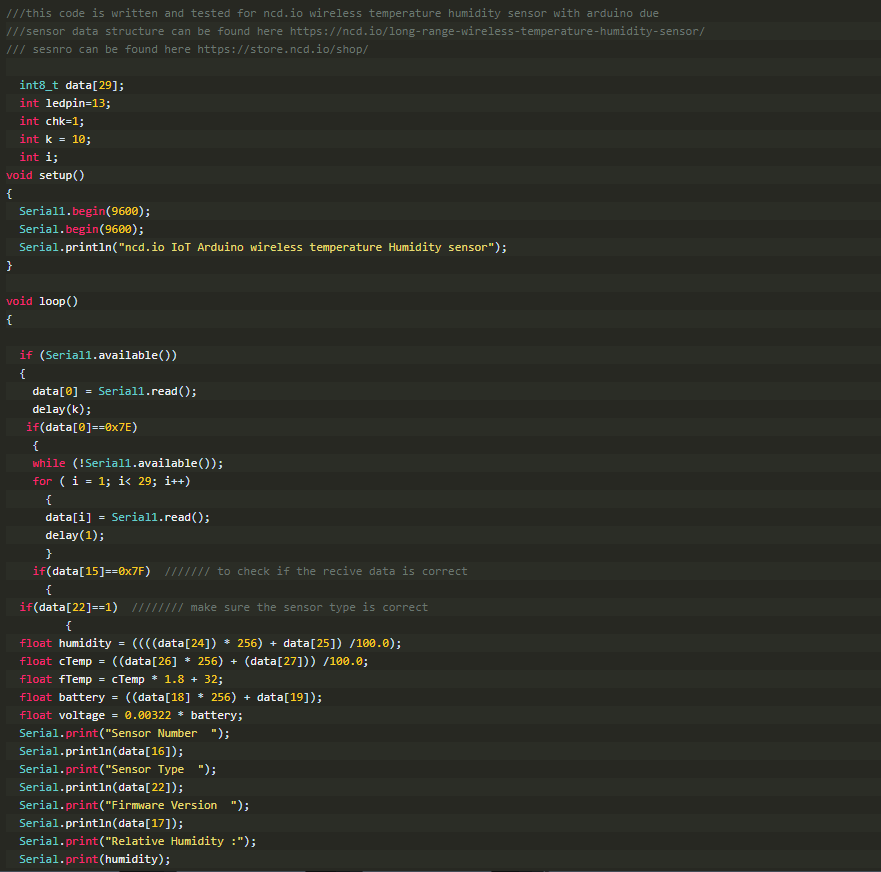This screenshot has height=872, width=881.
Task: Click the while (!Serial1.available()) line
Action: tap(128, 463)
